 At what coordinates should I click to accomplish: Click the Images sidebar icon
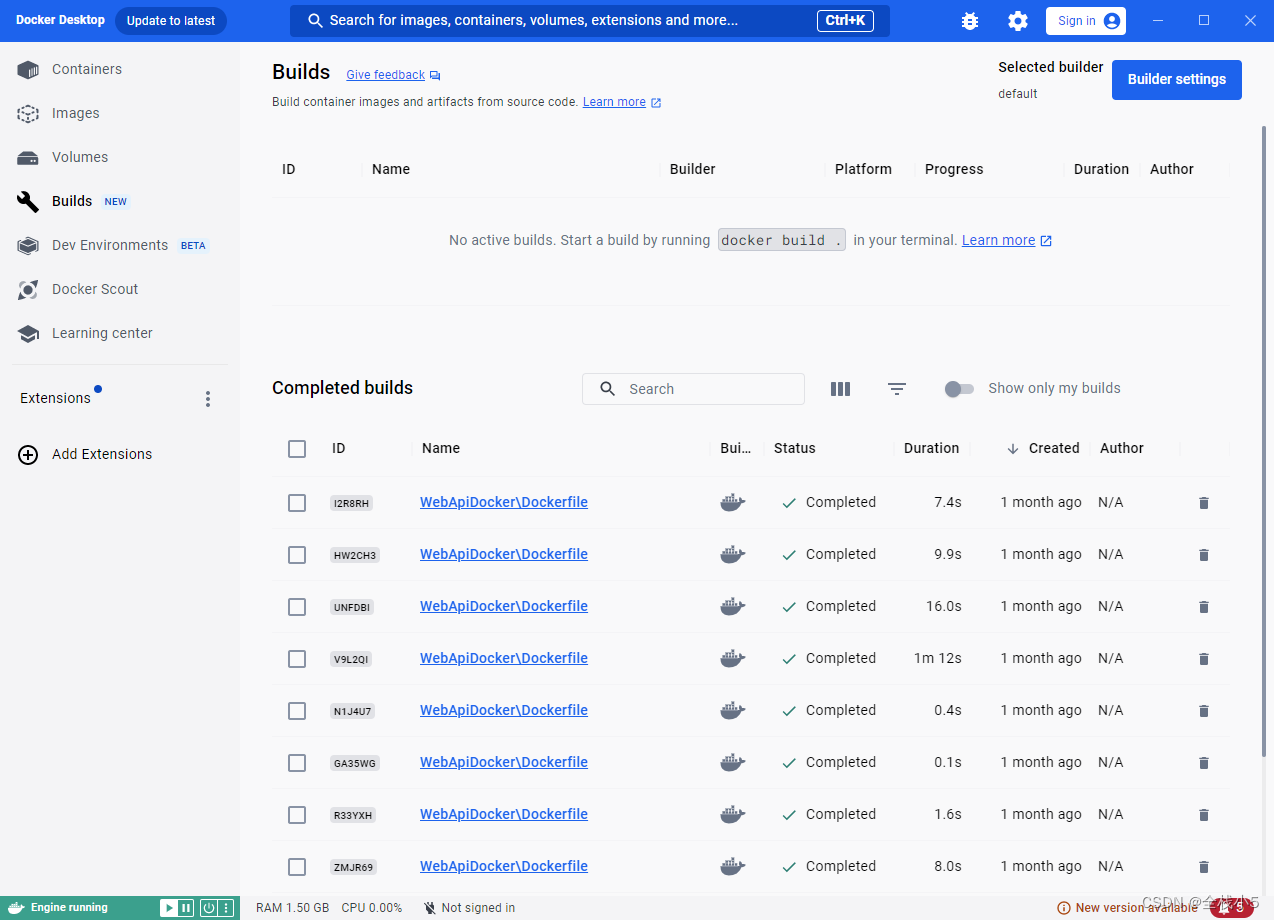pyautogui.click(x=28, y=114)
